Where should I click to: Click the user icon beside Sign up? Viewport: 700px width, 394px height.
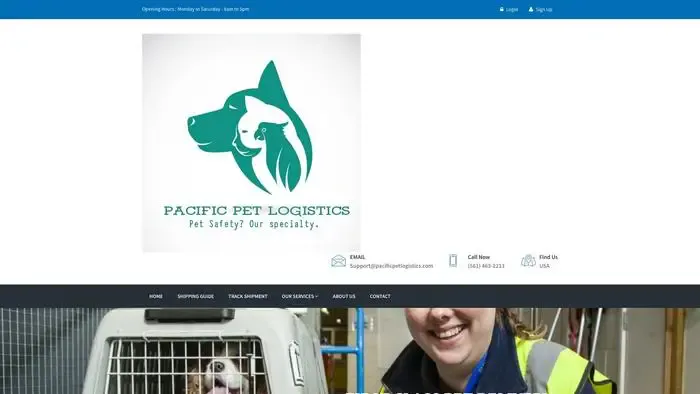(x=531, y=9)
